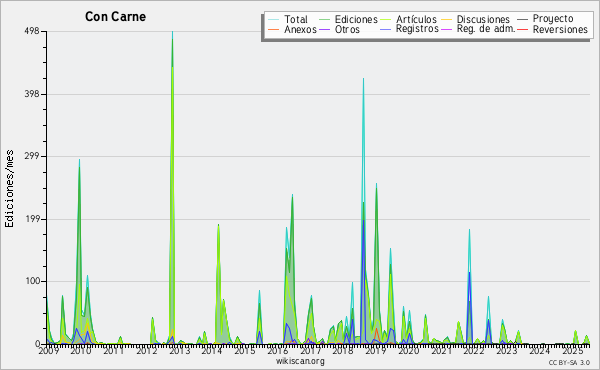Click the y-axis value 398
Screen dimensions: 600x370
(32, 94)
